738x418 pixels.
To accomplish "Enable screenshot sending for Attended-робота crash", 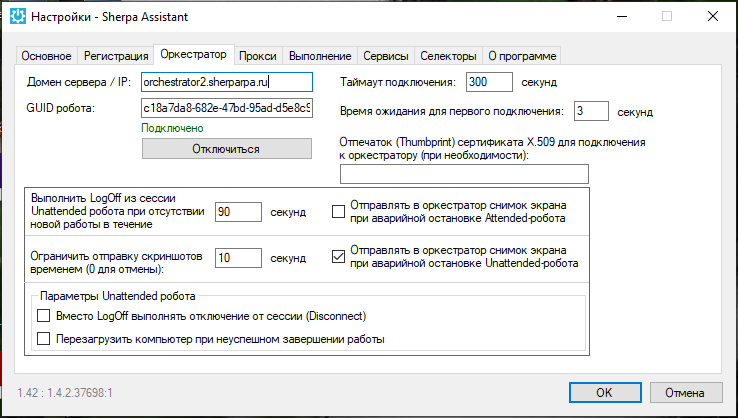I will tap(338, 211).
